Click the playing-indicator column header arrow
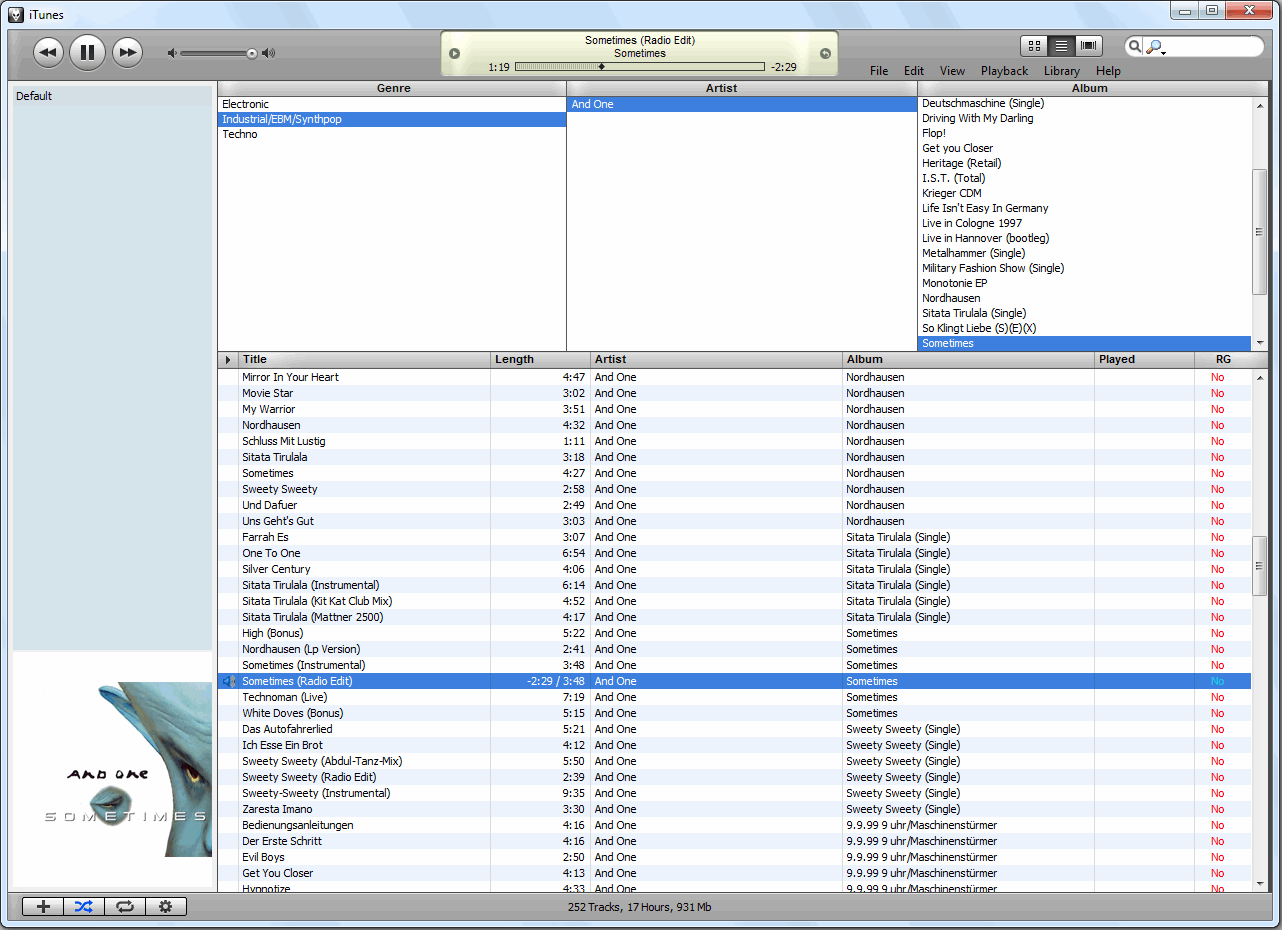Screen dimensions: 1282x930 point(228,359)
